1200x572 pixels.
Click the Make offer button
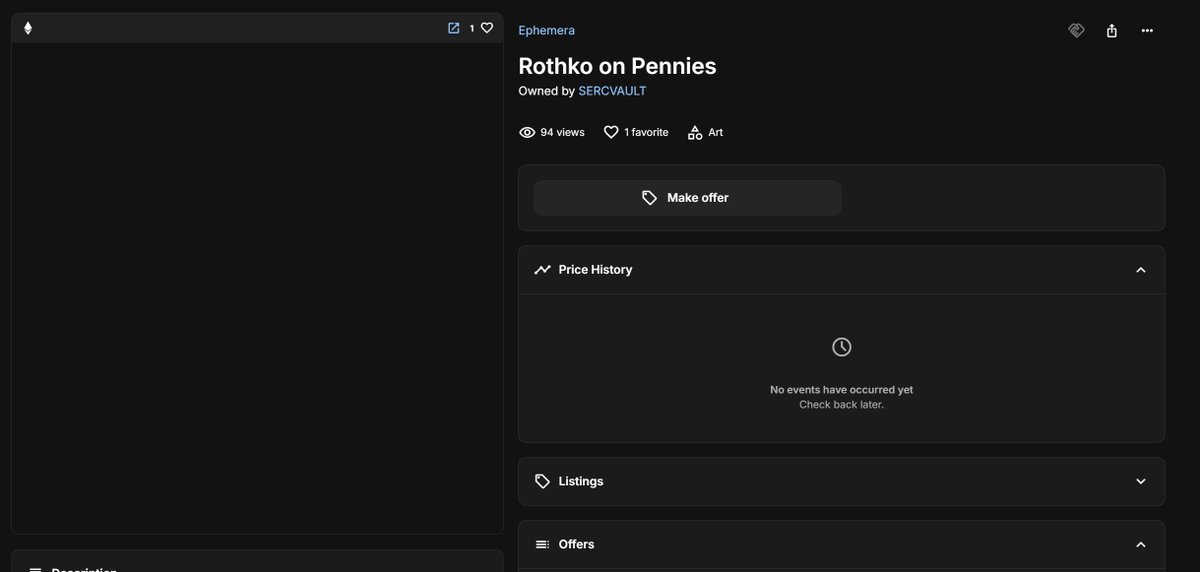point(687,198)
